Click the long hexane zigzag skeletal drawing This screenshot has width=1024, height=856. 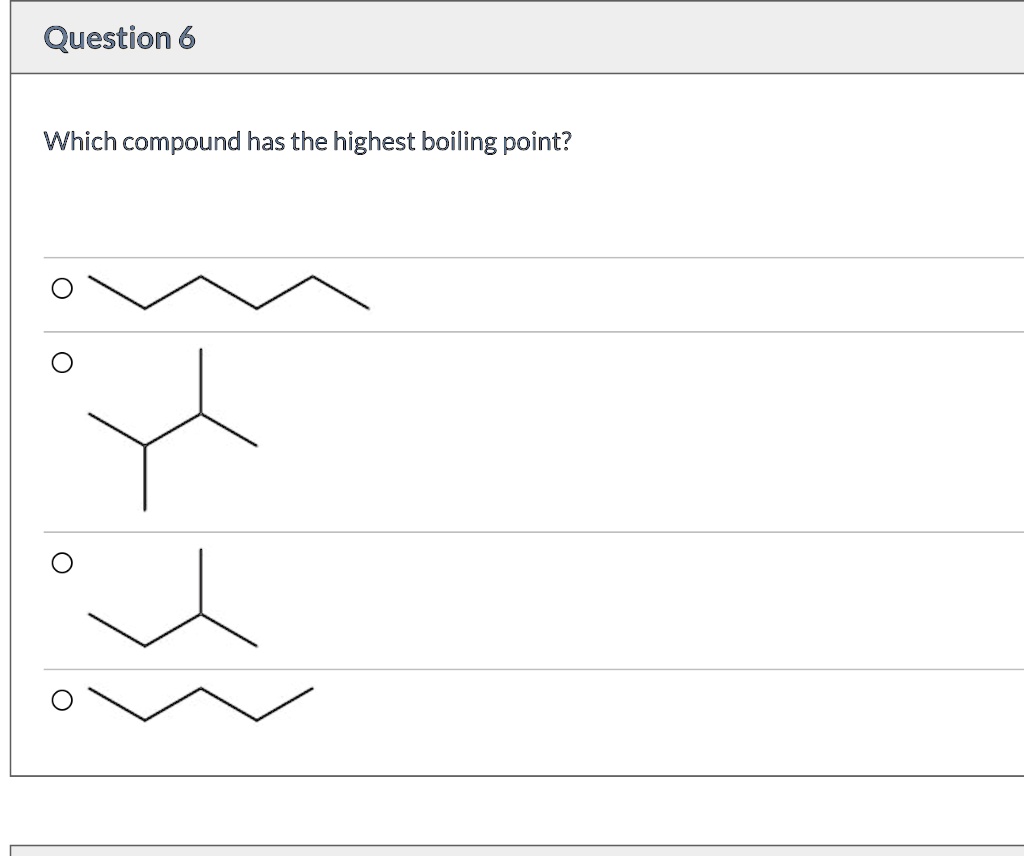pos(229,292)
